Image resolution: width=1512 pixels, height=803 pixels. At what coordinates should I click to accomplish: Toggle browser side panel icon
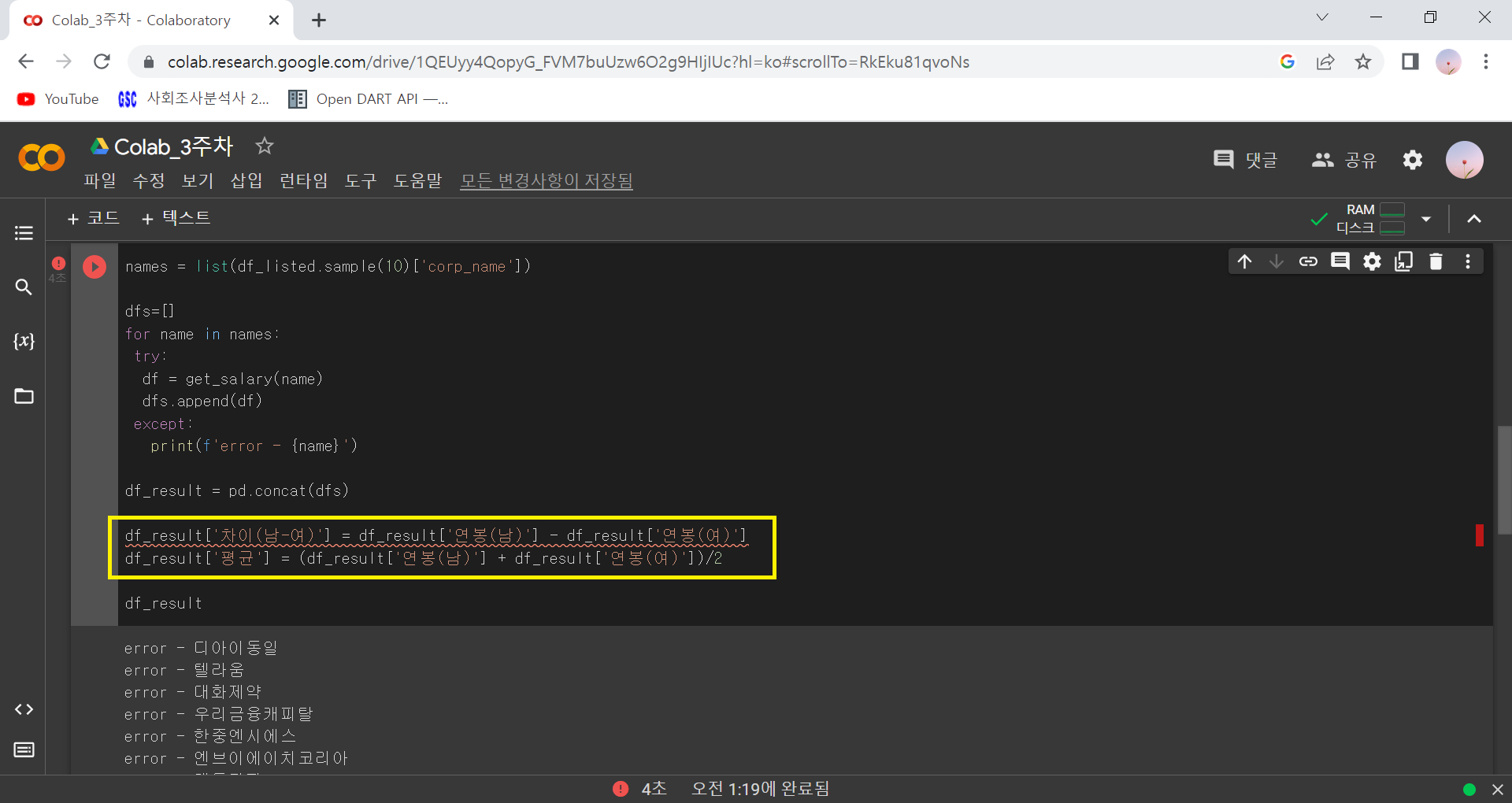1410,61
